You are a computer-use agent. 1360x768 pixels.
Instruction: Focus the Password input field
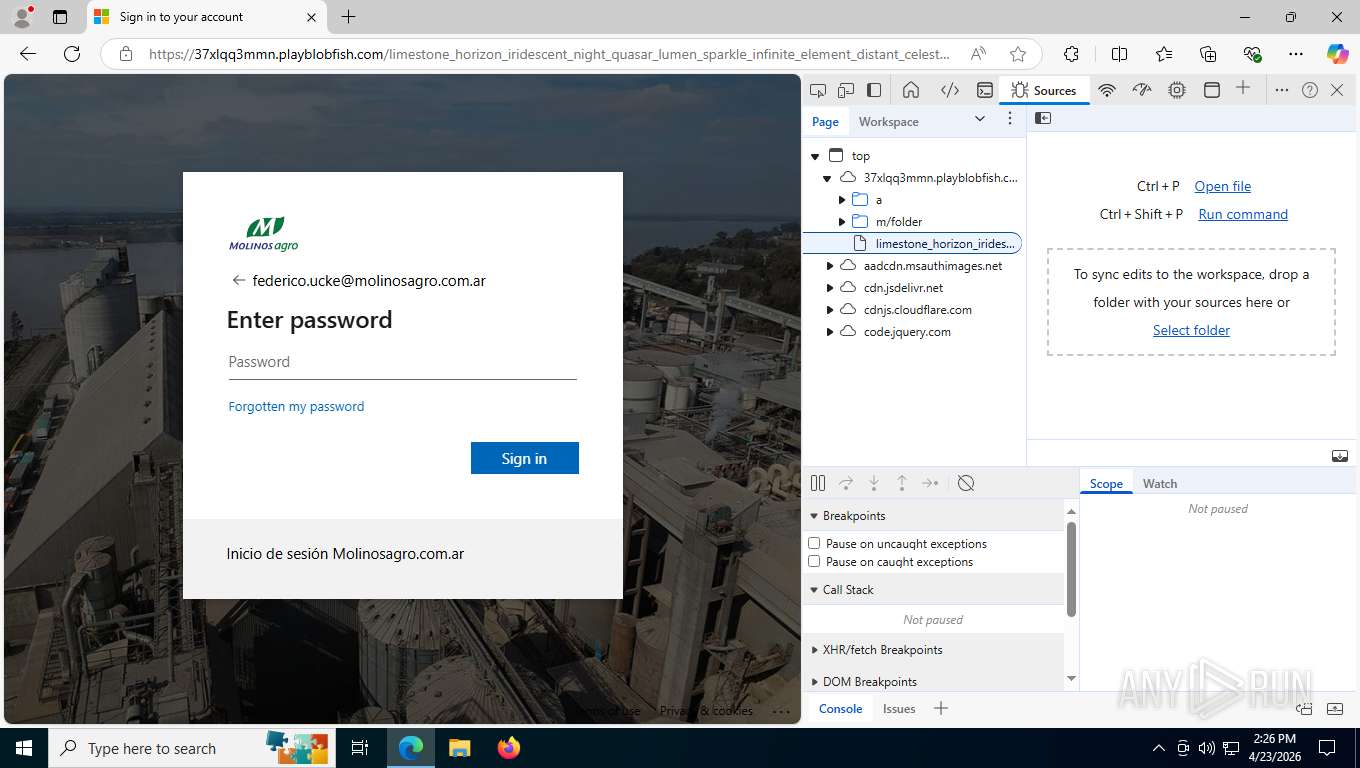[x=402, y=363]
